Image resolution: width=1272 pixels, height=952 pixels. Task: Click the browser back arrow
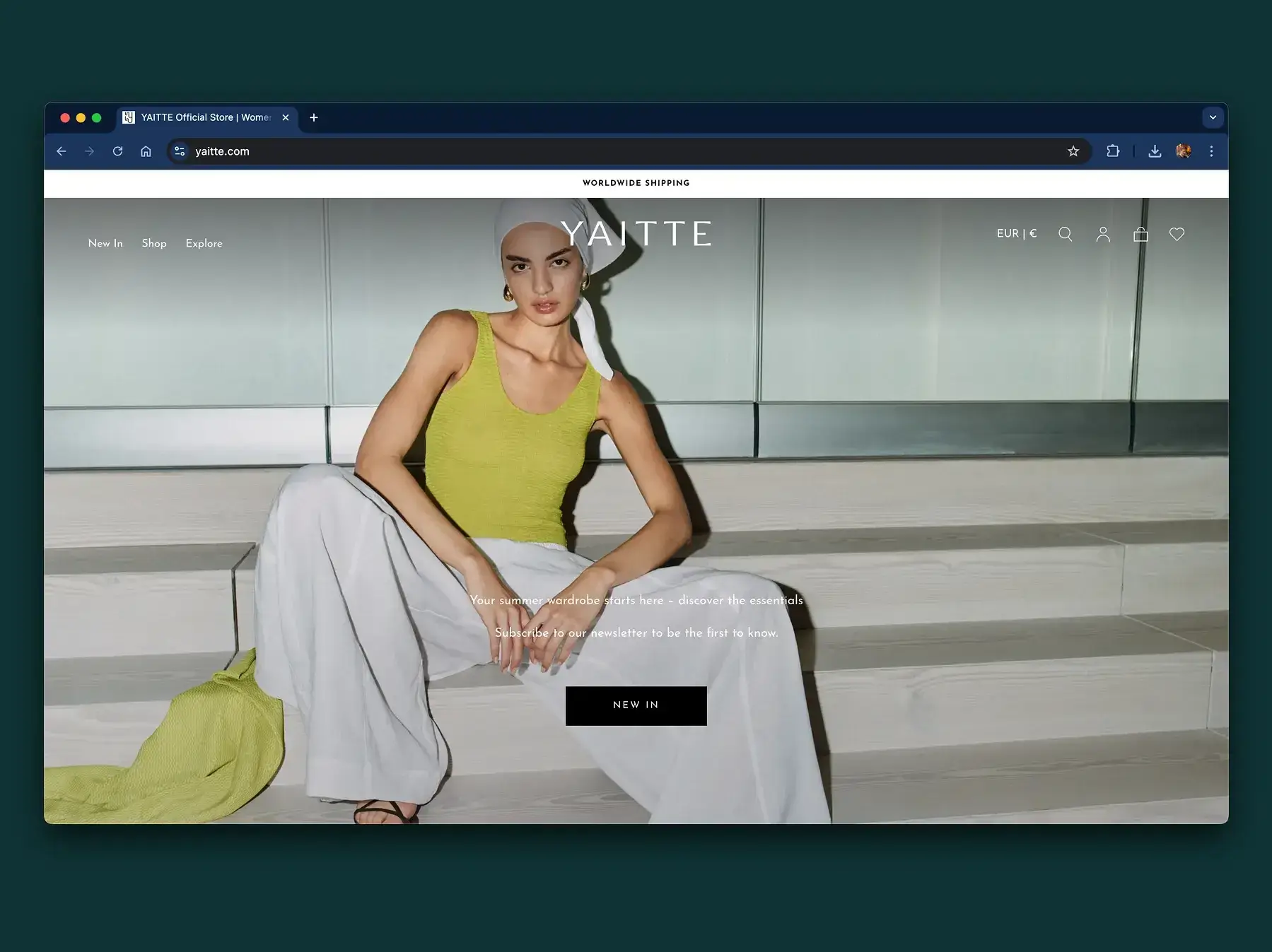point(62,151)
